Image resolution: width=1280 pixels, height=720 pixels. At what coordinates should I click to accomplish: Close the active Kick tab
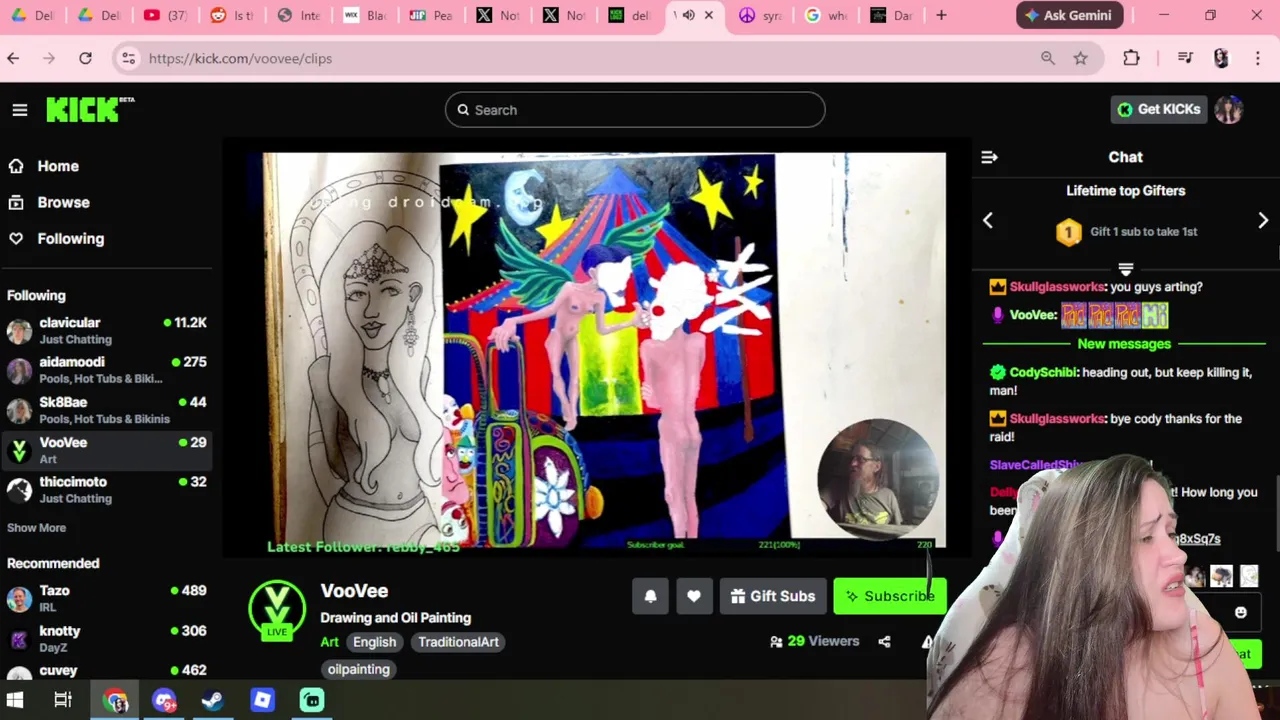point(709,15)
